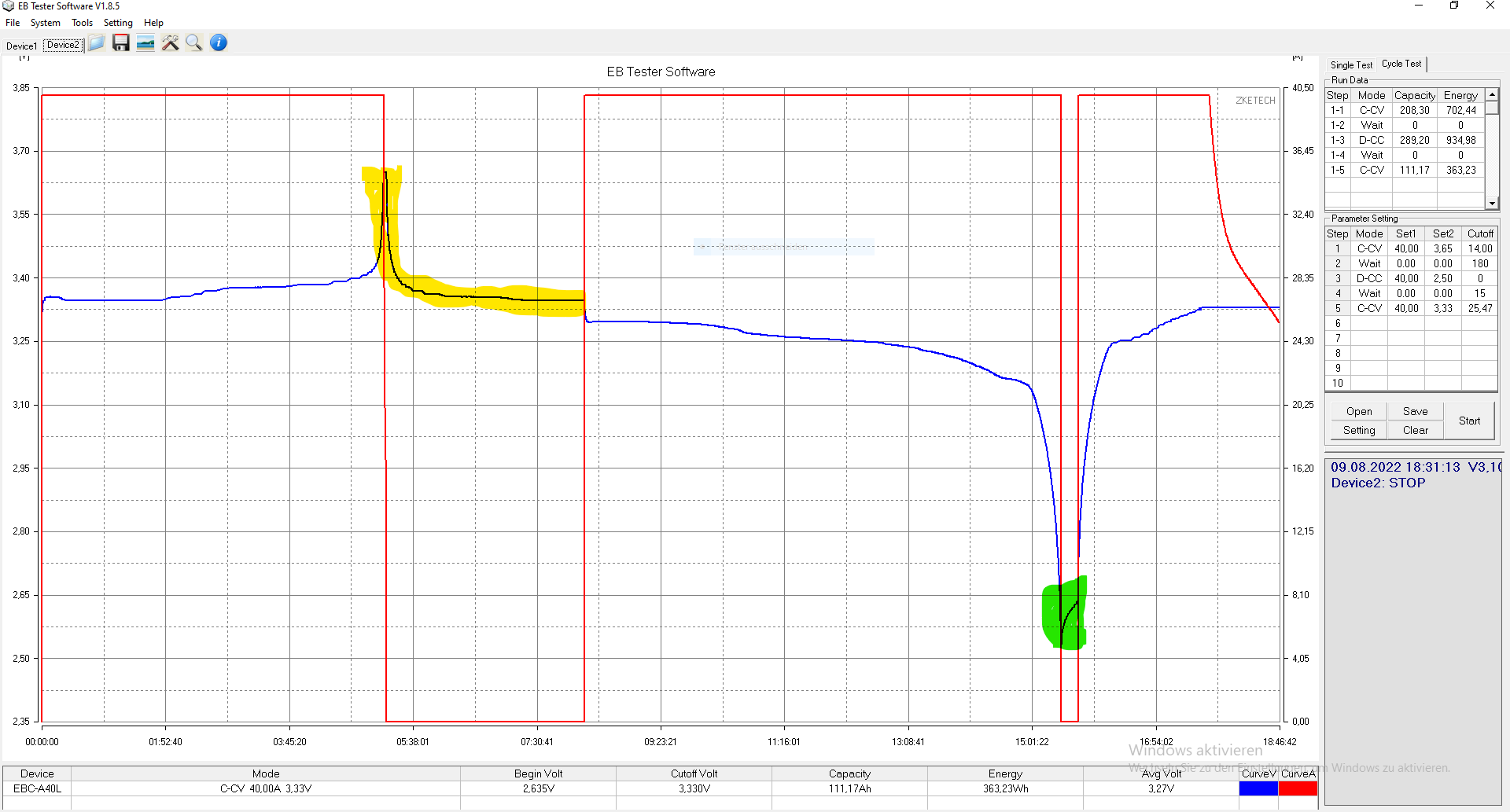Image resolution: width=1510 pixels, height=812 pixels.
Task: Select the Device2 toggle button
Action: coord(63,46)
